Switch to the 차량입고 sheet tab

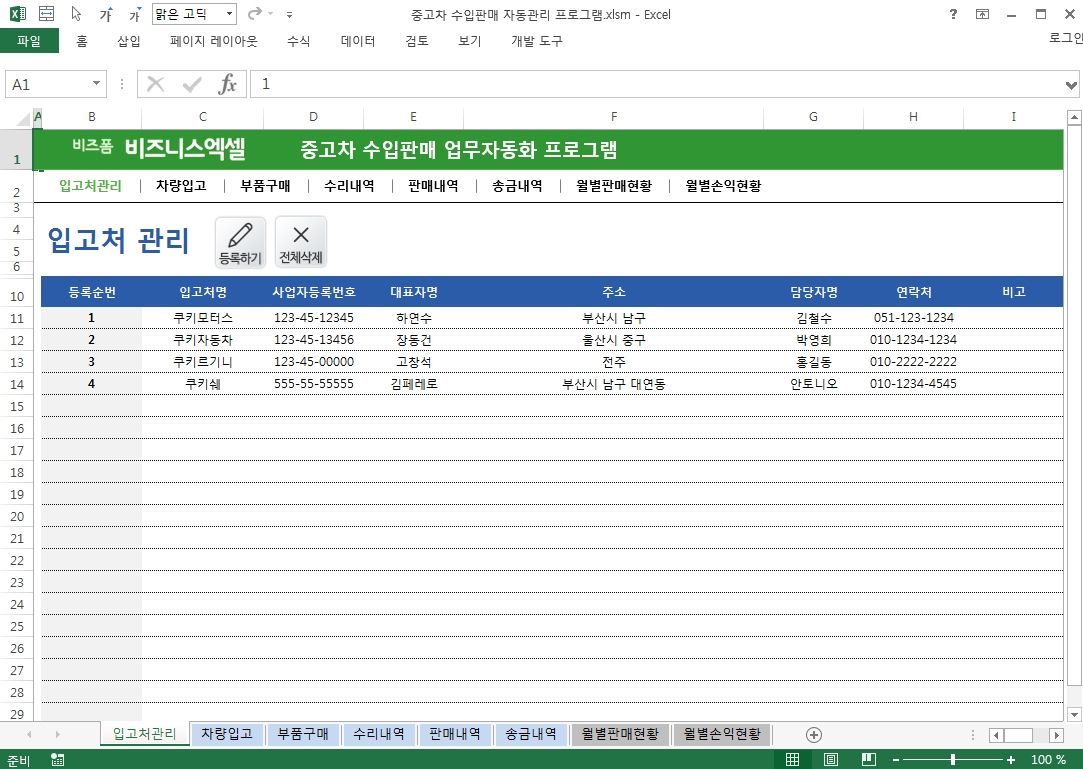(x=227, y=734)
